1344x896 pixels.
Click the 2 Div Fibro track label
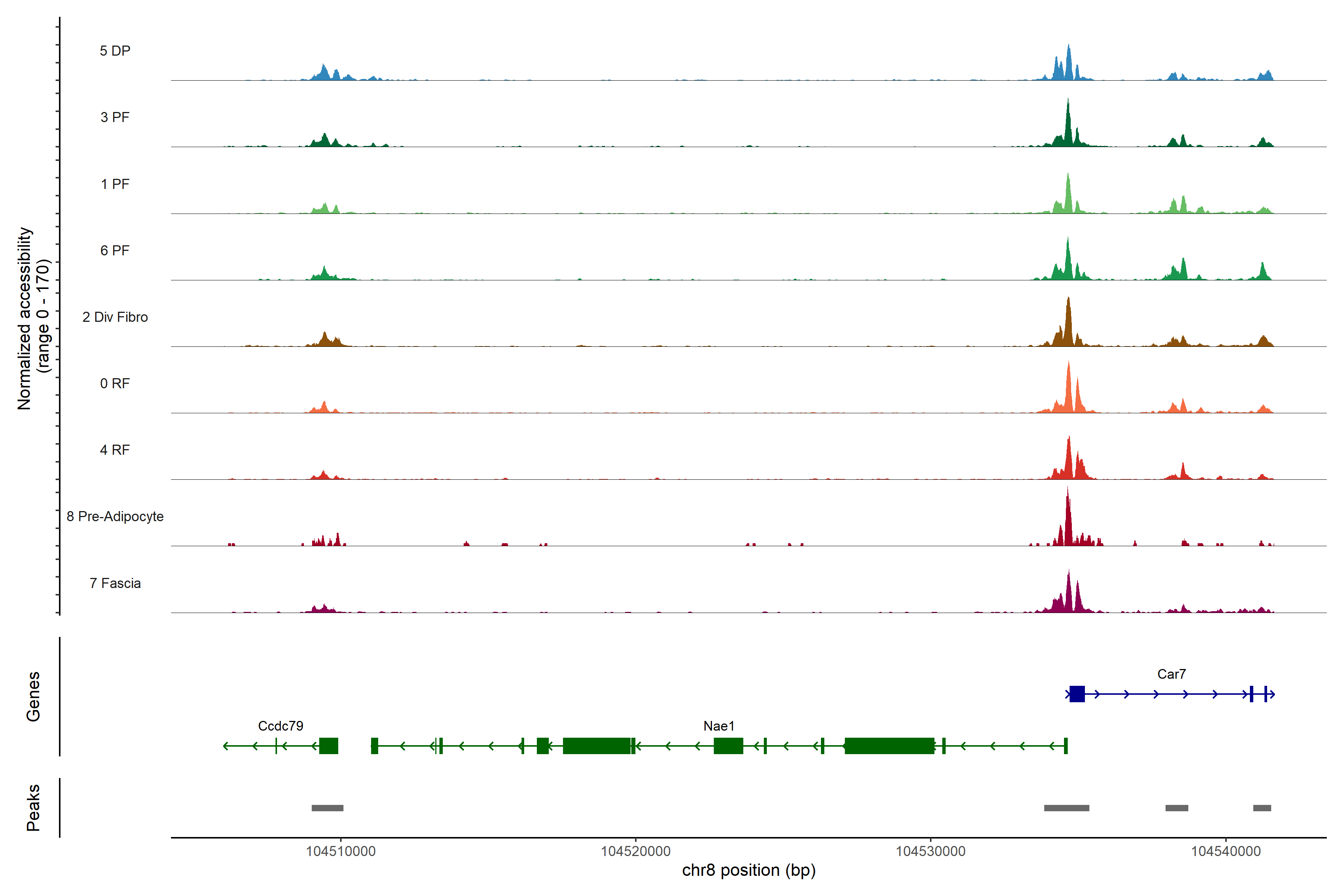pyautogui.click(x=115, y=317)
